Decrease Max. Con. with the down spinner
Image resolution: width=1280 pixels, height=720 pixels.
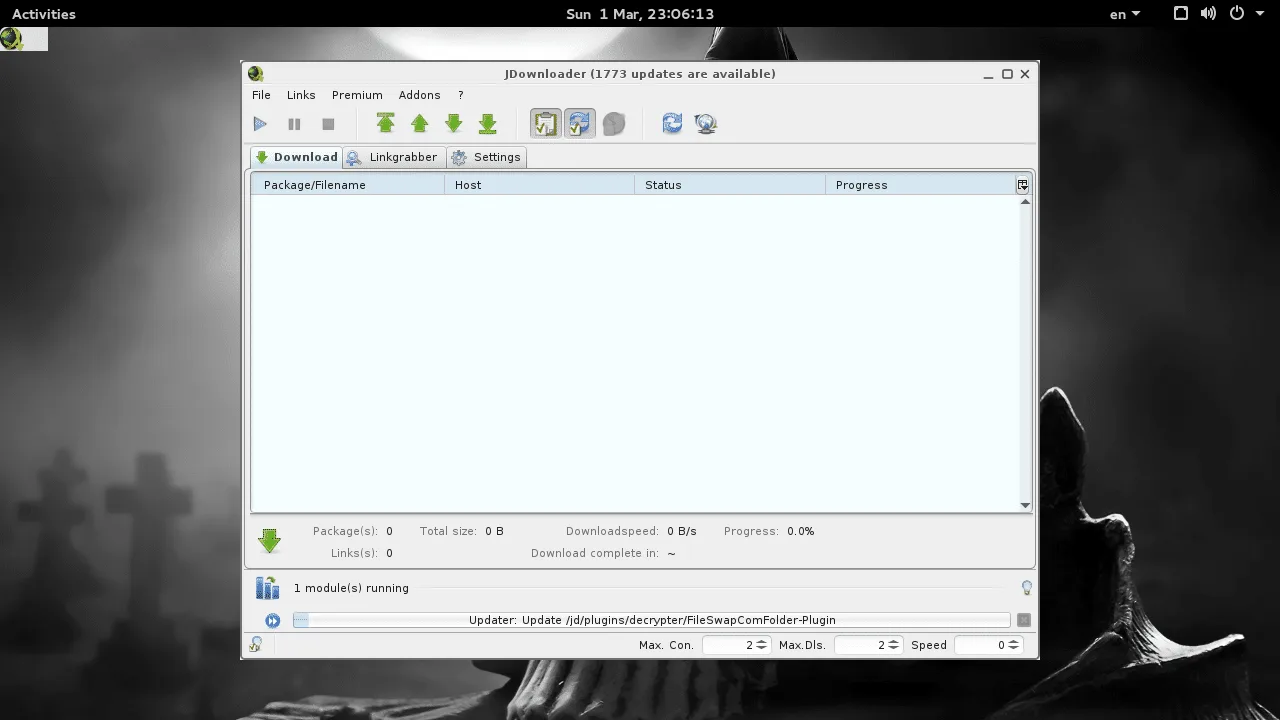pos(762,649)
